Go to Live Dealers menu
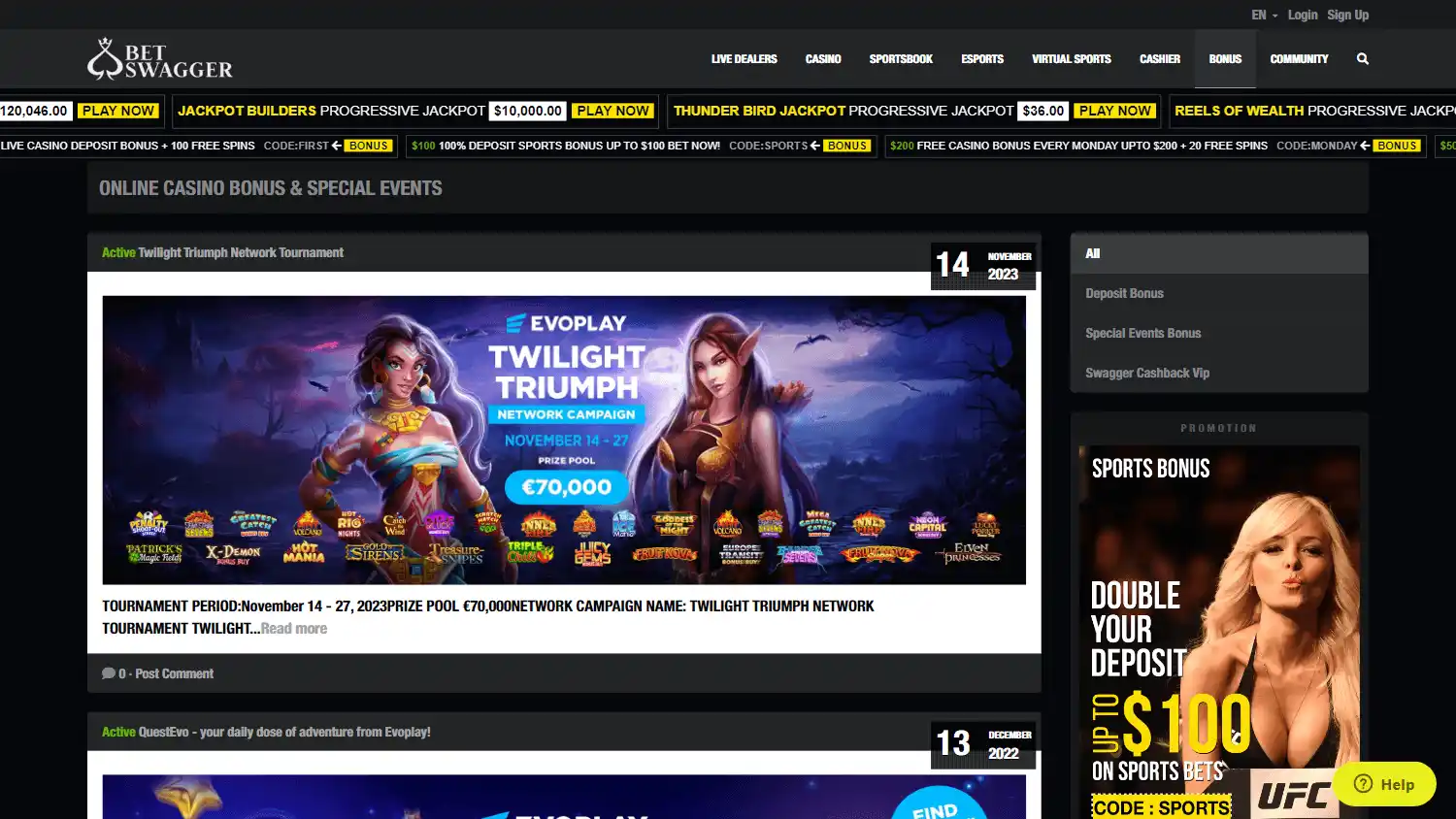Viewport: 1456px width, 819px height. click(x=744, y=59)
